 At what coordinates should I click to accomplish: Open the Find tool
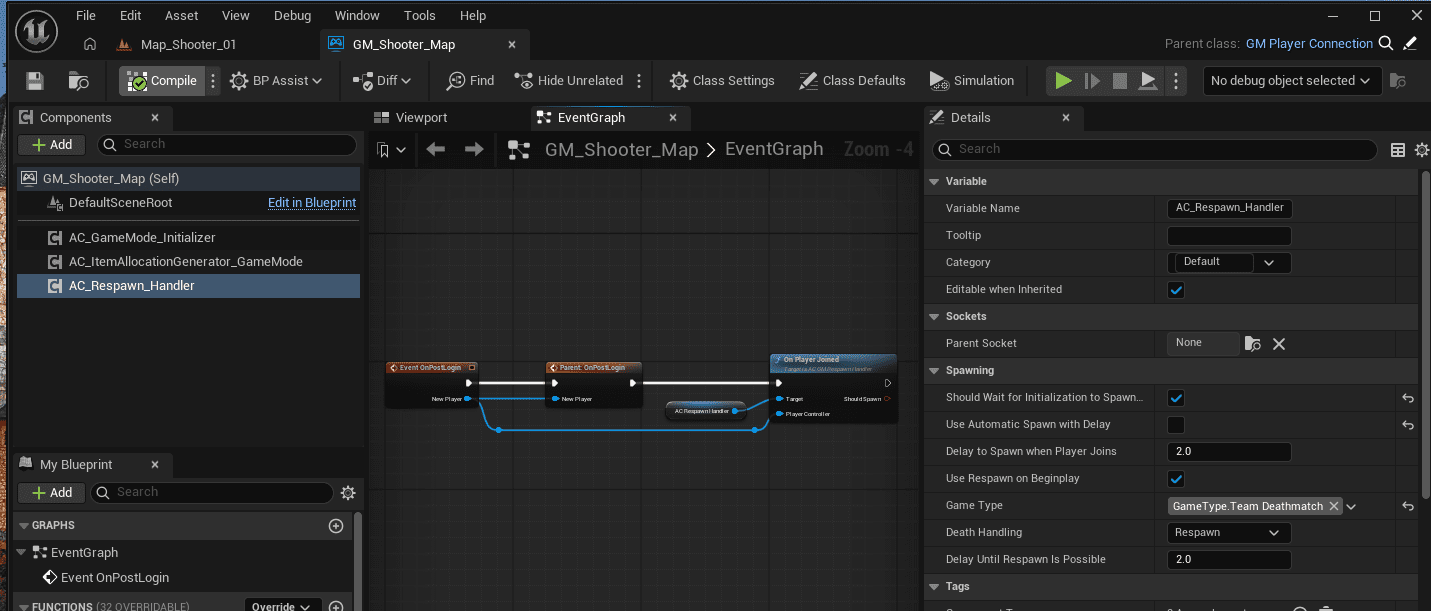[x=470, y=81]
